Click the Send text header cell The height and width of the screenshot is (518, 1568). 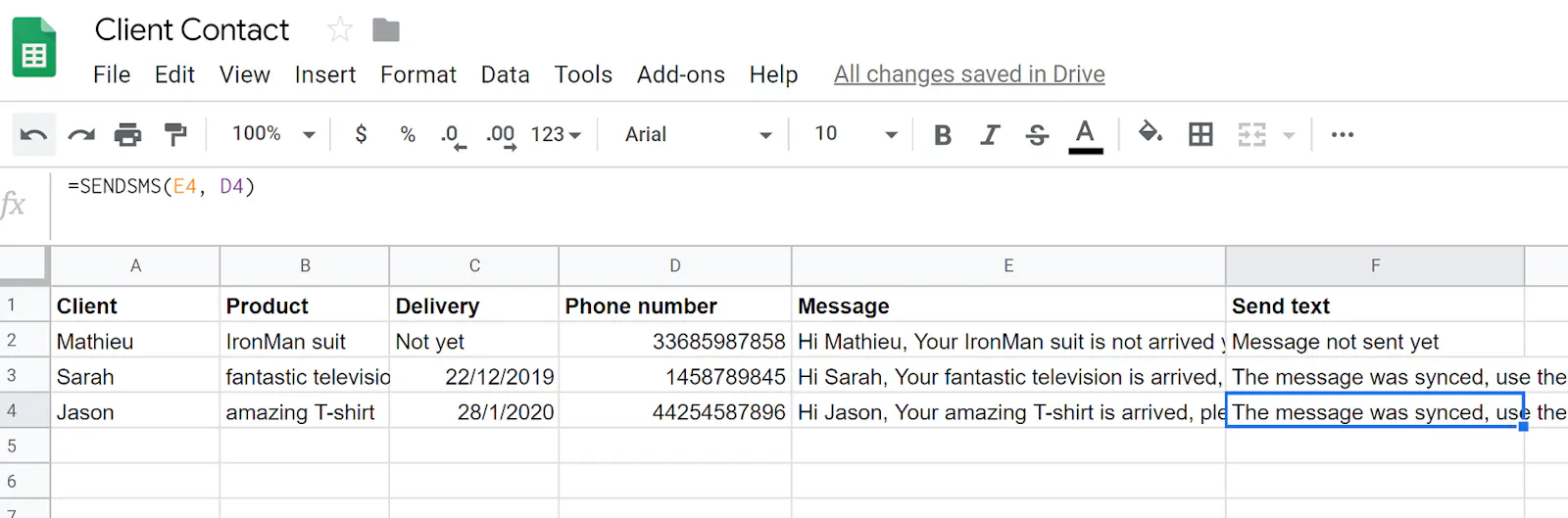click(x=1375, y=306)
